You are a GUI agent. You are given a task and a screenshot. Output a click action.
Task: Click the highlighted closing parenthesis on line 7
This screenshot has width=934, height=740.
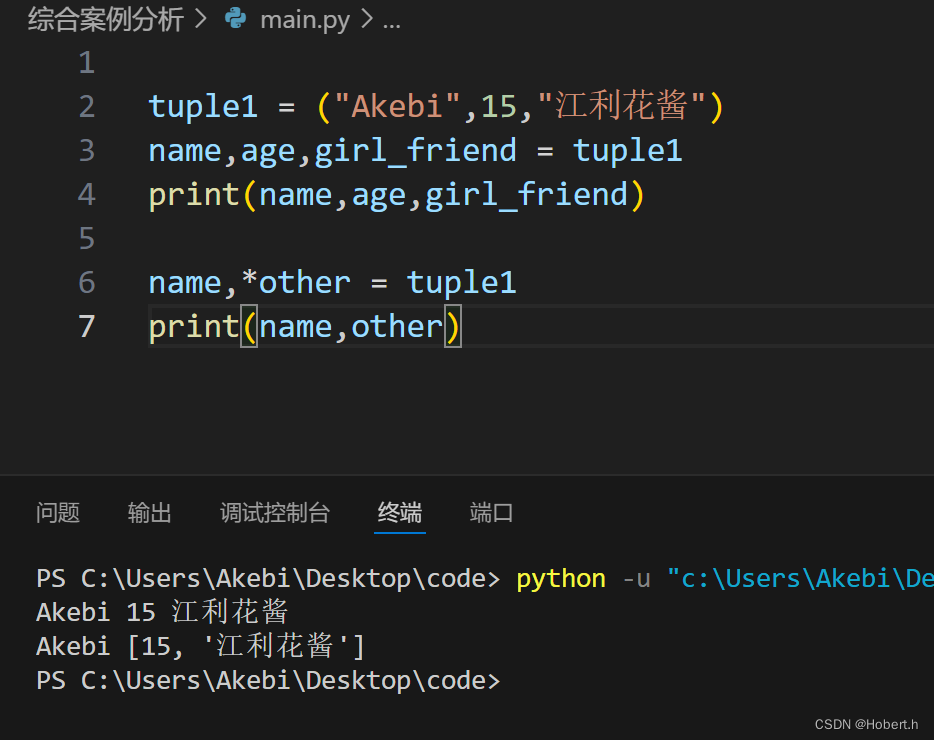click(453, 327)
